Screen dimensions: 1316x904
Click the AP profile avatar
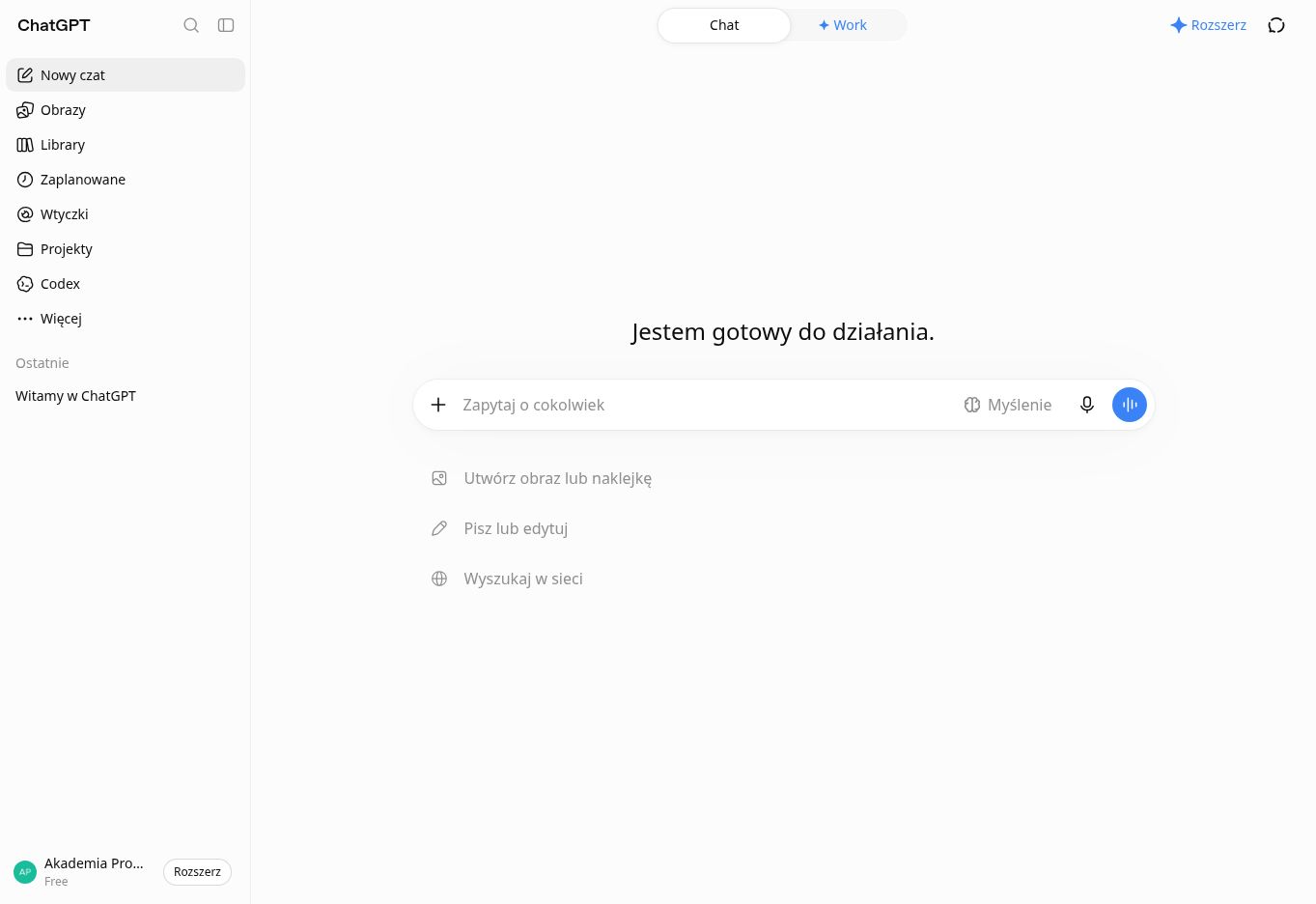pos(25,872)
